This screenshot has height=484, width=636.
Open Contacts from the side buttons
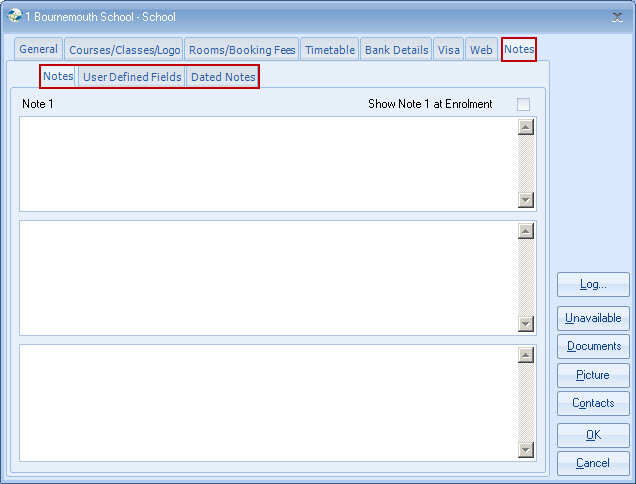(593, 403)
